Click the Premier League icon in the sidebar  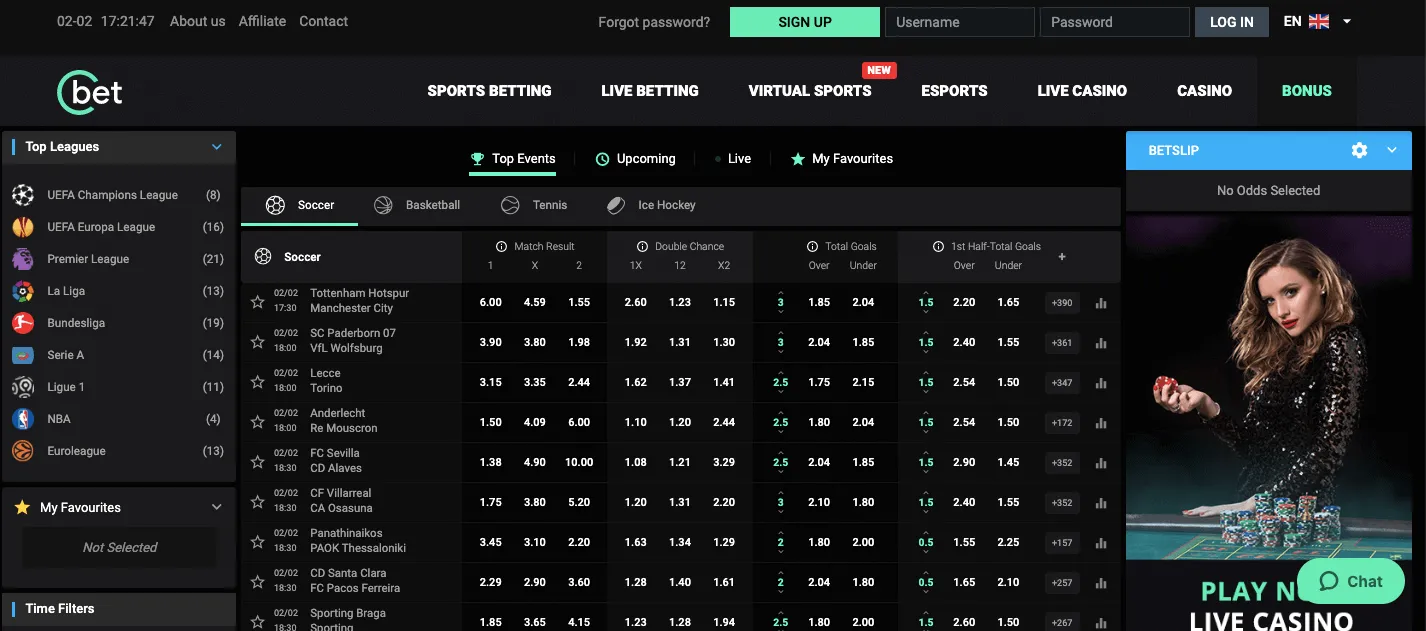pos(23,258)
